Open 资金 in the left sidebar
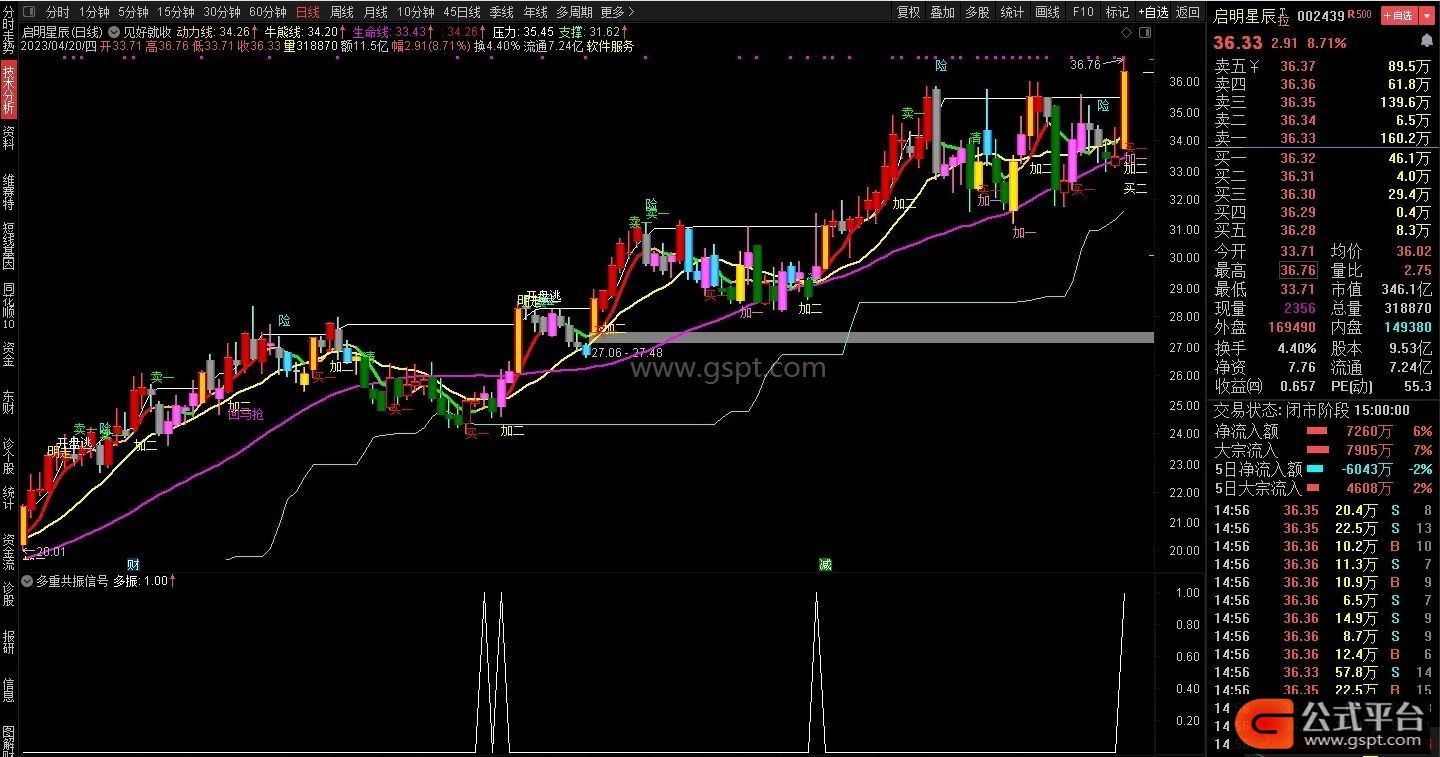Screen dimensions: 1440x757 [8, 353]
